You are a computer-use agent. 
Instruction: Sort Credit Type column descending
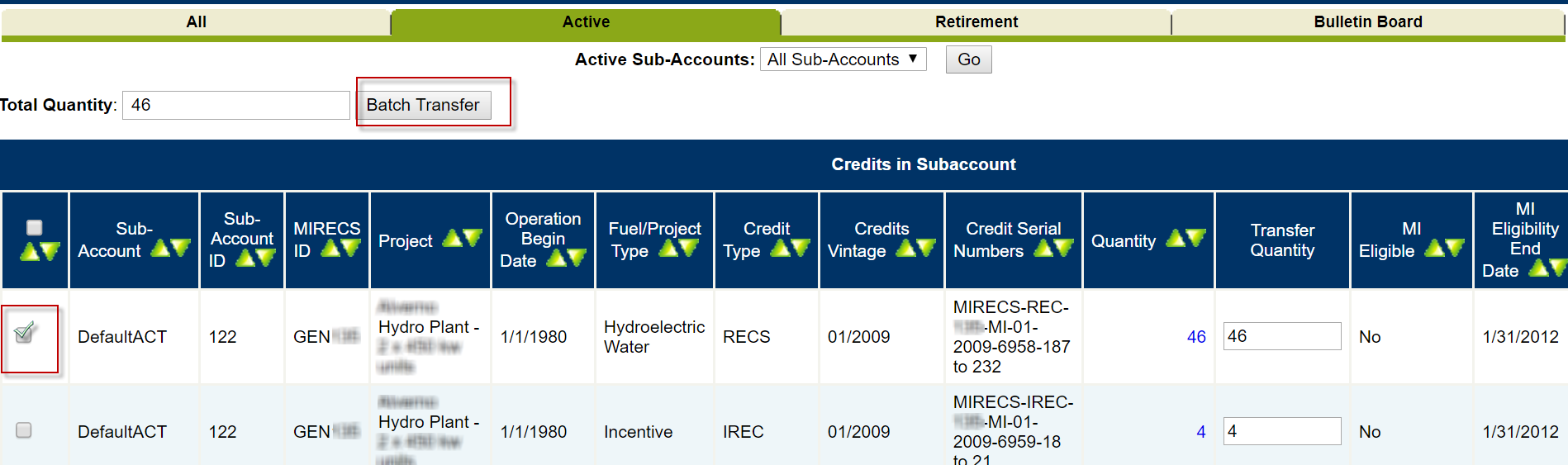[801, 248]
